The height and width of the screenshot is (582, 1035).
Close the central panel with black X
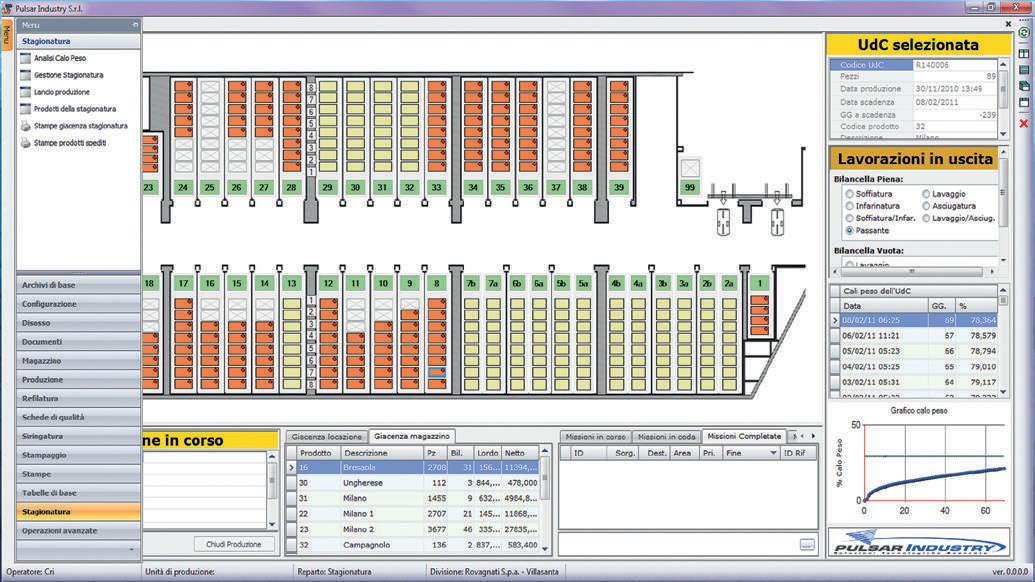point(1008,24)
